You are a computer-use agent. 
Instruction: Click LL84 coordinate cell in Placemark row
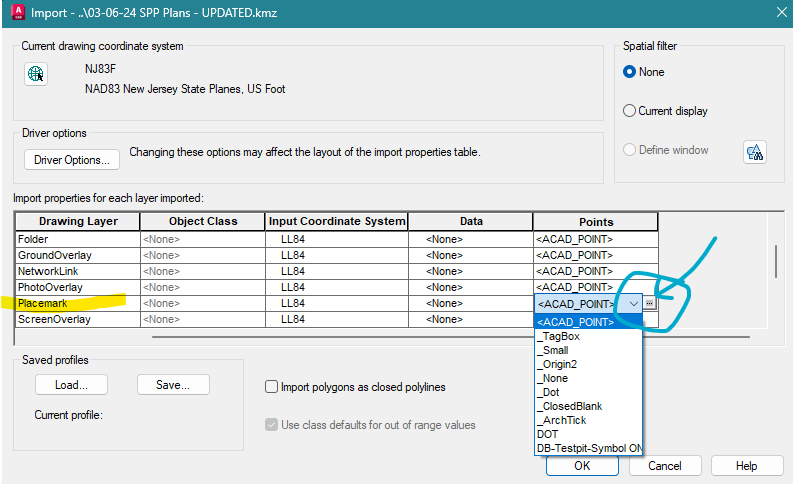(x=337, y=303)
